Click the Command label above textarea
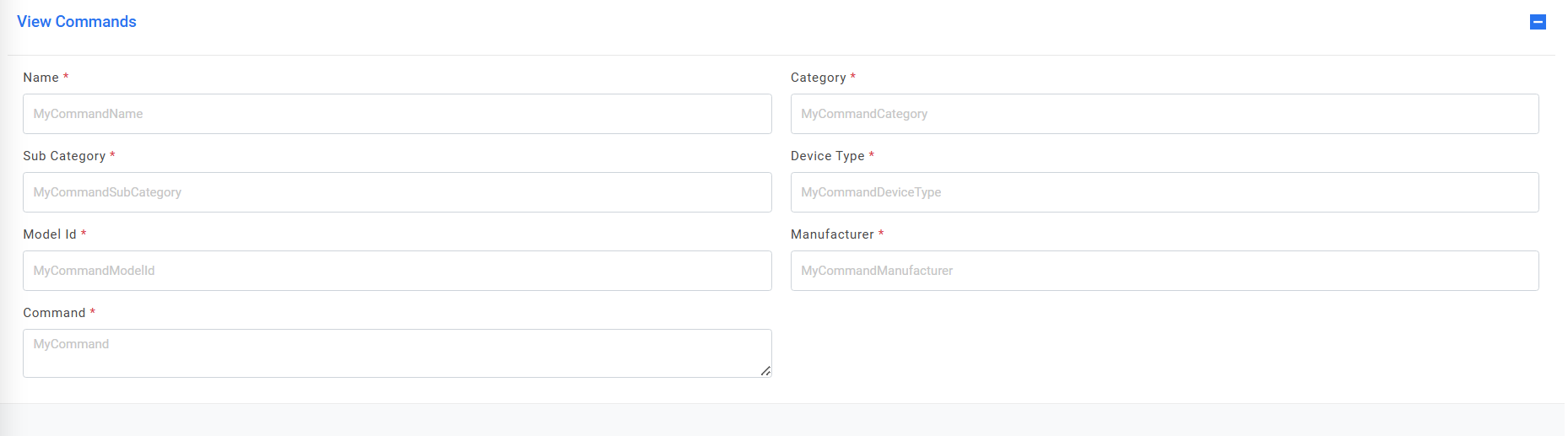This screenshot has width=1568, height=436. (54, 313)
